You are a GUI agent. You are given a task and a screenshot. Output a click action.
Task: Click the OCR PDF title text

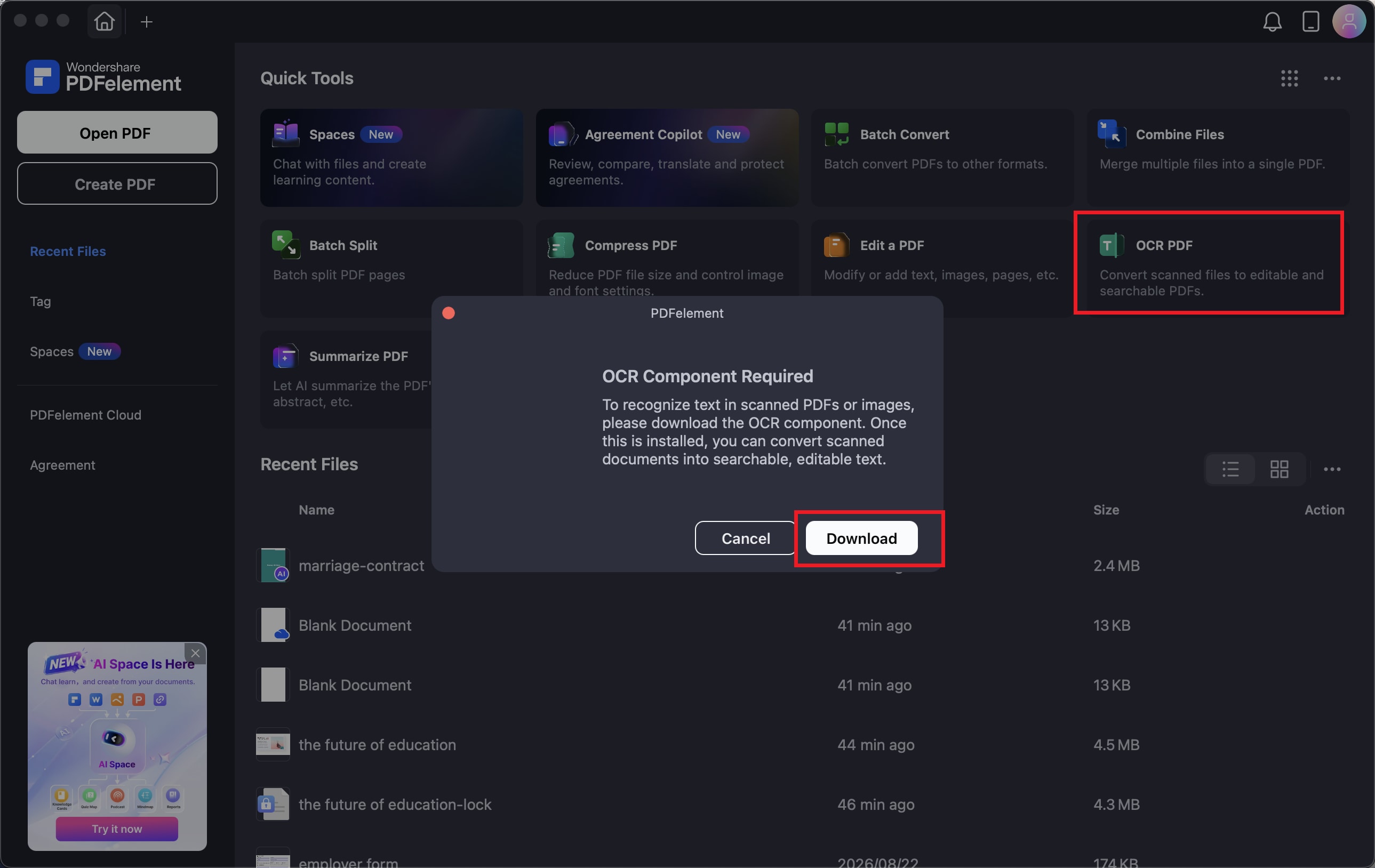tap(1164, 245)
